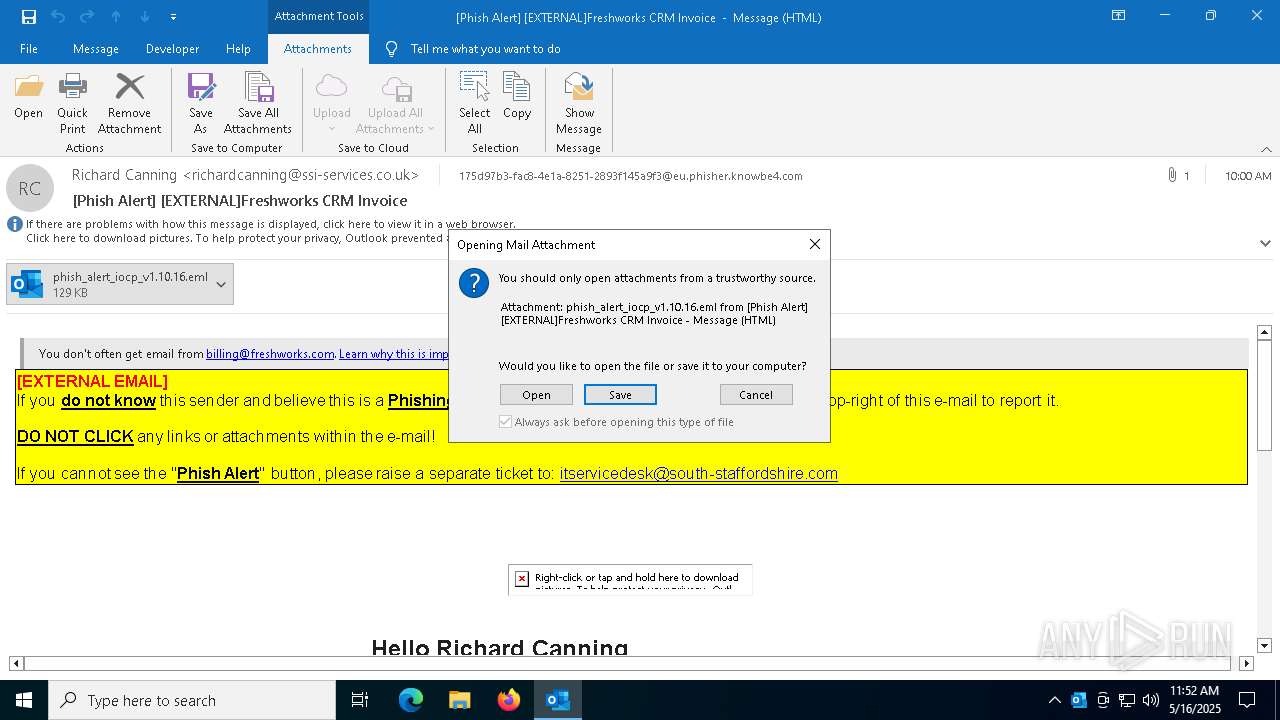
Task: Select Quick Print in ribbon
Action: [x=72, y=103]
